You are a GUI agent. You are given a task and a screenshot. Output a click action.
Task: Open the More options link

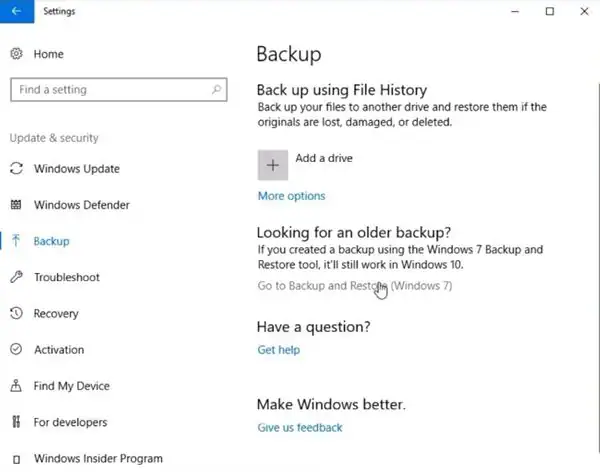coord(291,196)
